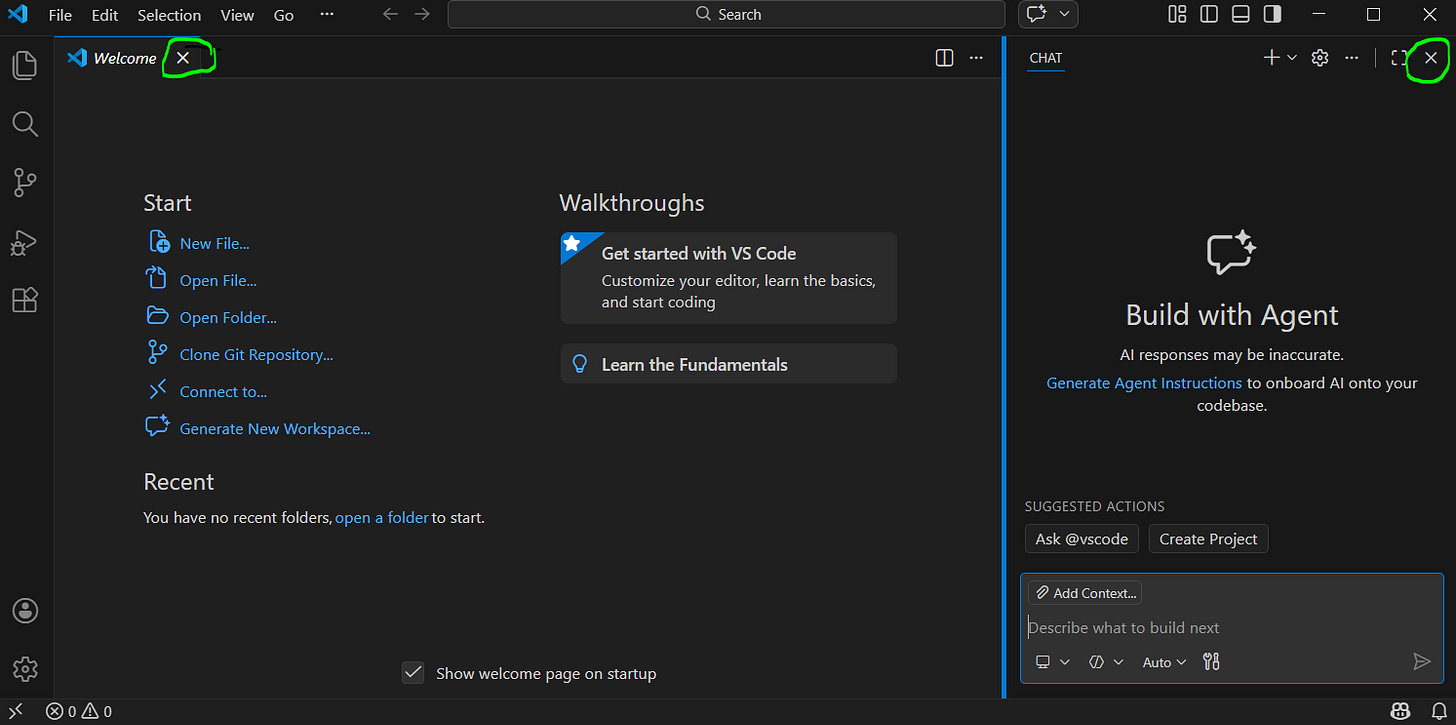Open chat settings gear icon
1456x725 pixels.
click(x=1320, y=58)
